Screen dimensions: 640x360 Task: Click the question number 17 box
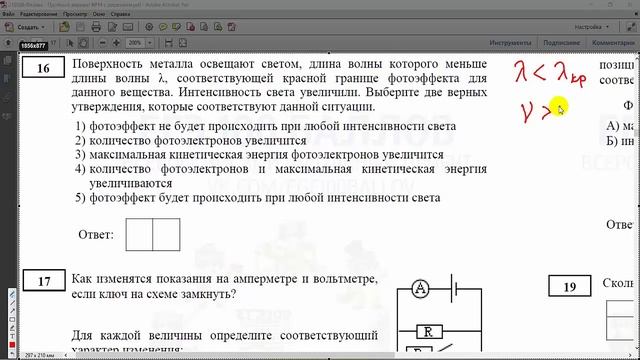click(x=44, y=280)
